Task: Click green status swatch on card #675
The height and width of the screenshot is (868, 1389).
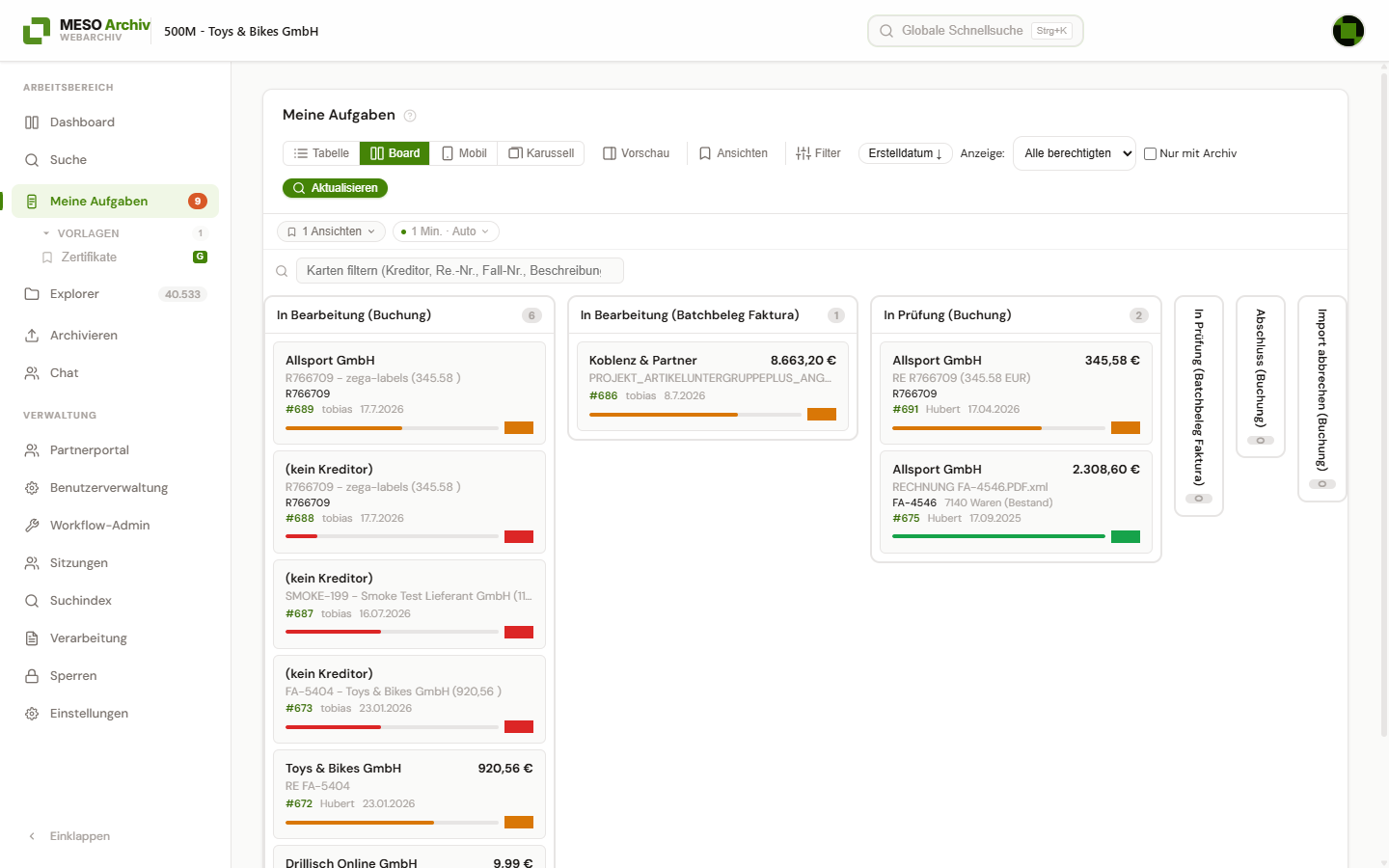Action: click(1126, 536)
